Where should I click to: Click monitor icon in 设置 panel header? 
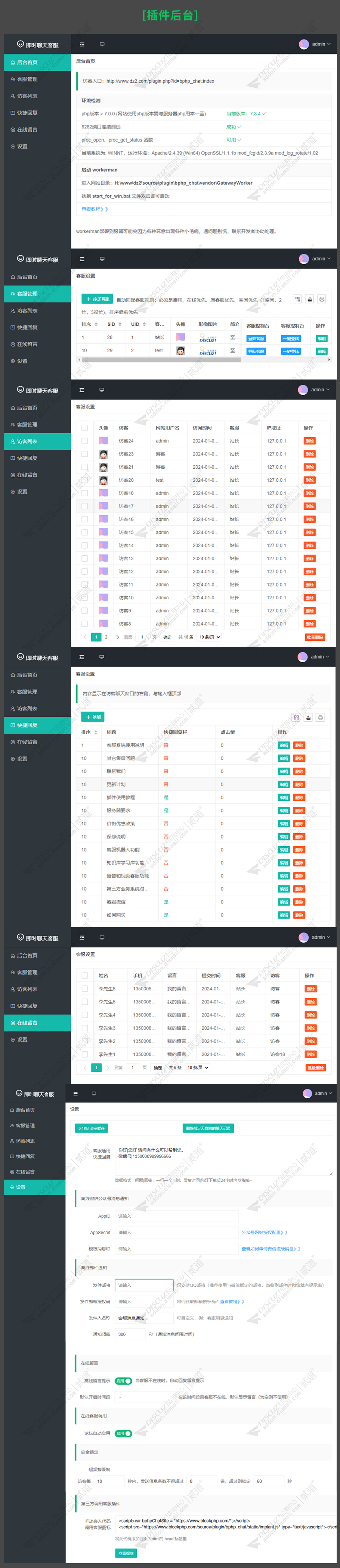[94, 1093]
